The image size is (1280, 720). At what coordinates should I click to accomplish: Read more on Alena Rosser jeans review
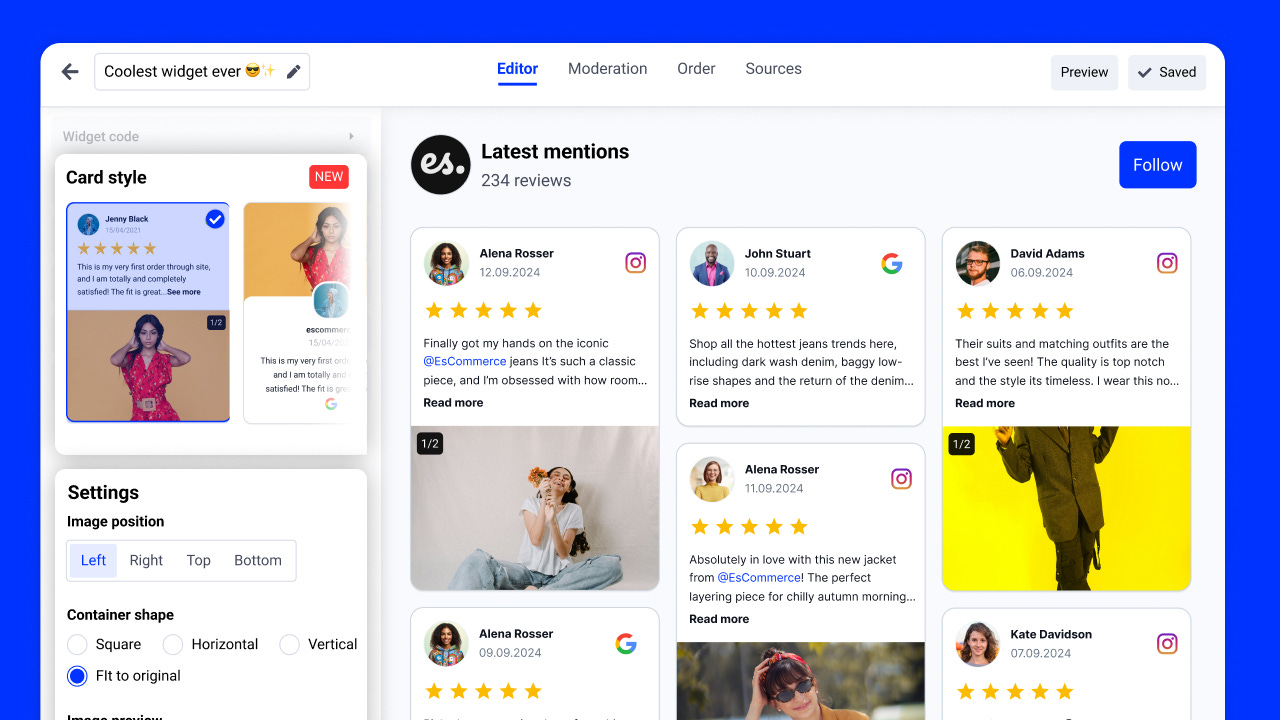point(453,403)
